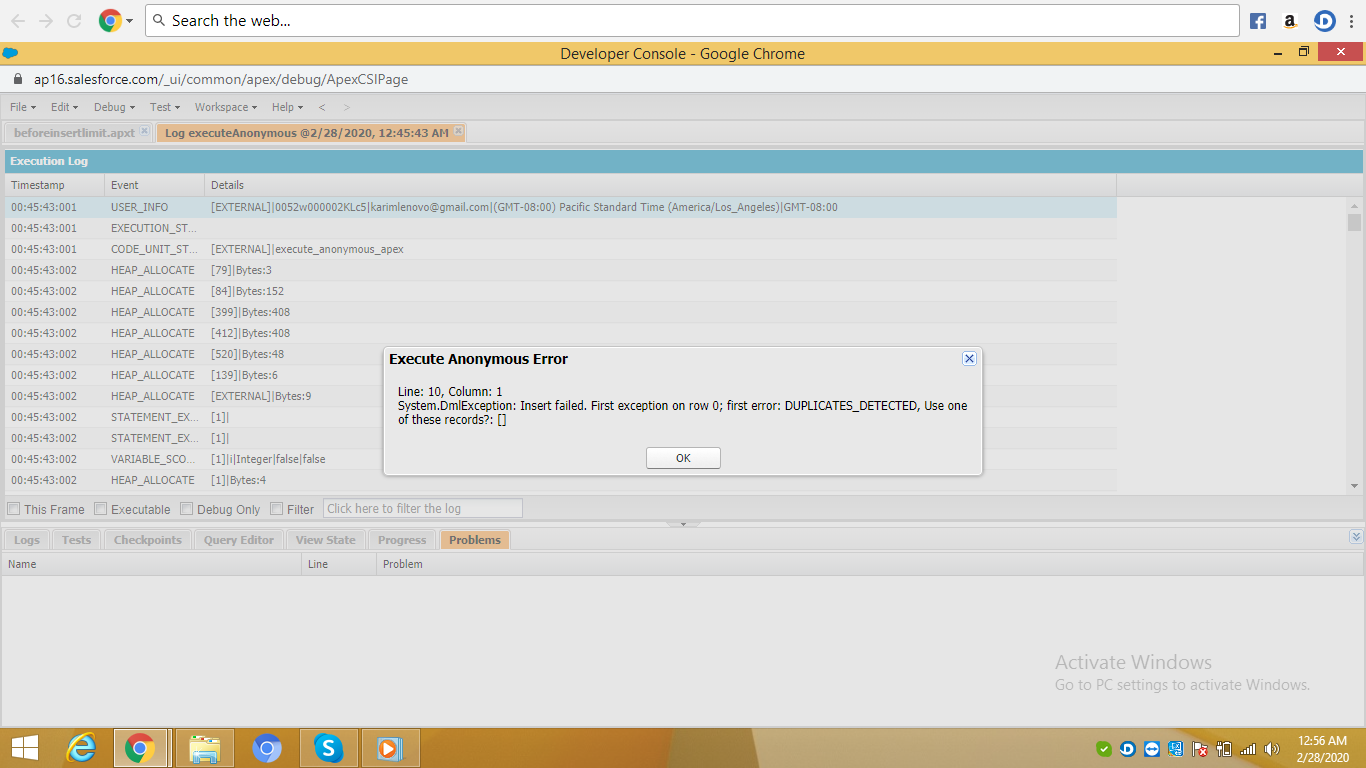The image size is (1366, 768).
Task: Open the Facebook shortcut icon
Action: 1258,21
